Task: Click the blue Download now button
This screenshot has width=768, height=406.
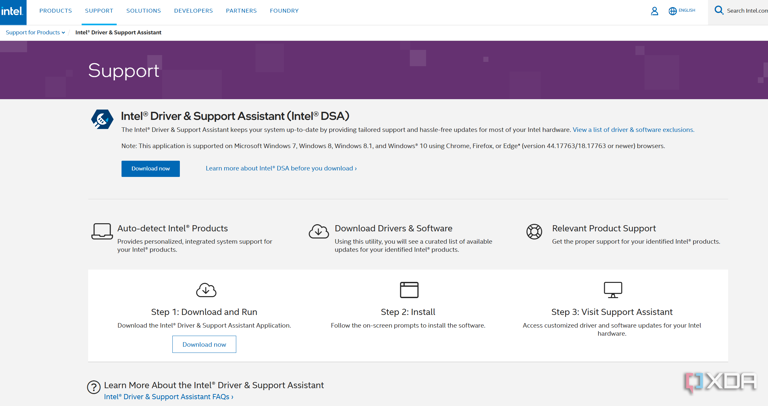Action: click(x=150, y=168)
